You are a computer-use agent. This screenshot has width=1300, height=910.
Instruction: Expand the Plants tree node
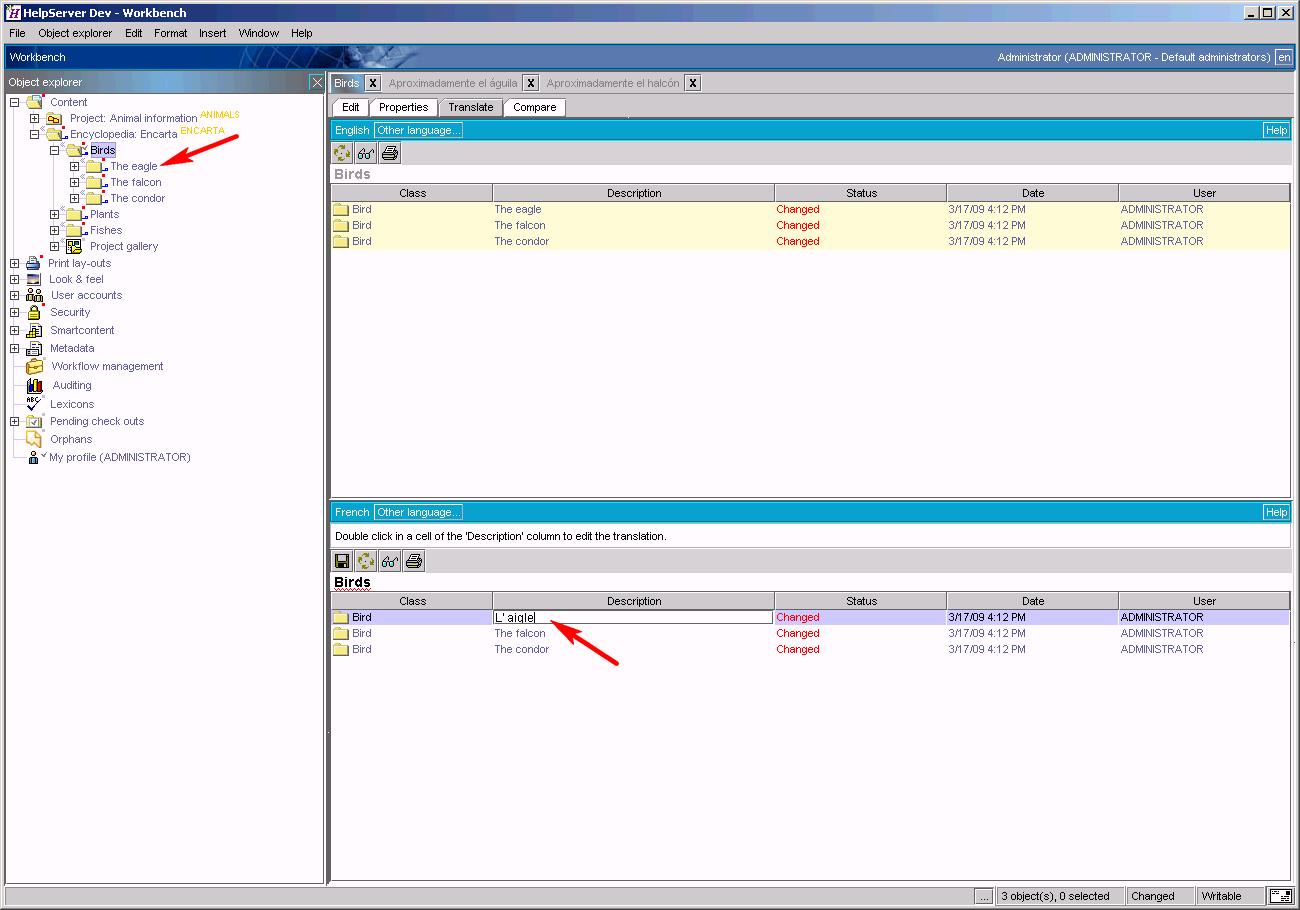click(x=56, y=214)
